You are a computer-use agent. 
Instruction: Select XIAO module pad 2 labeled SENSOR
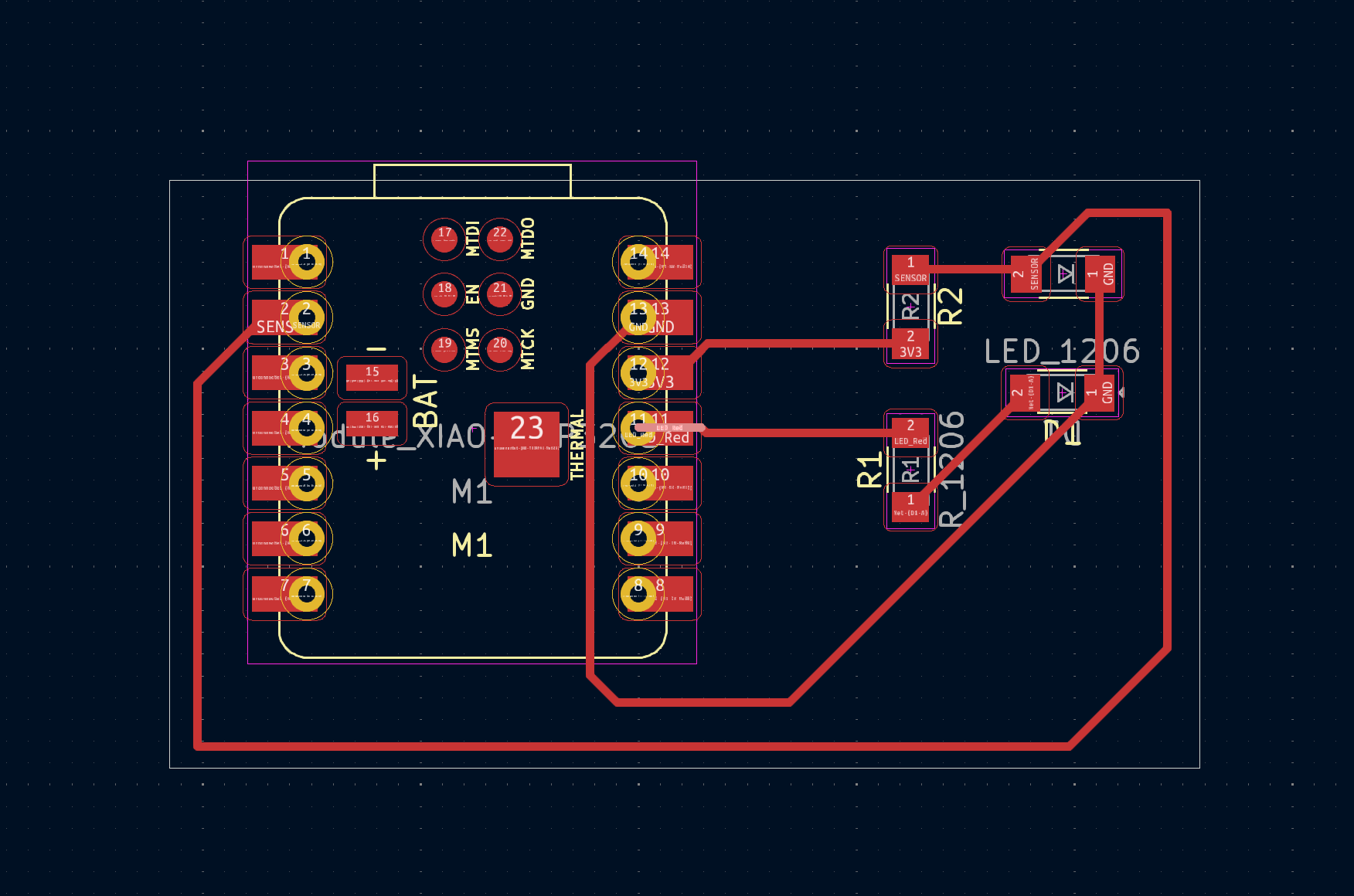tap(306, 317)
